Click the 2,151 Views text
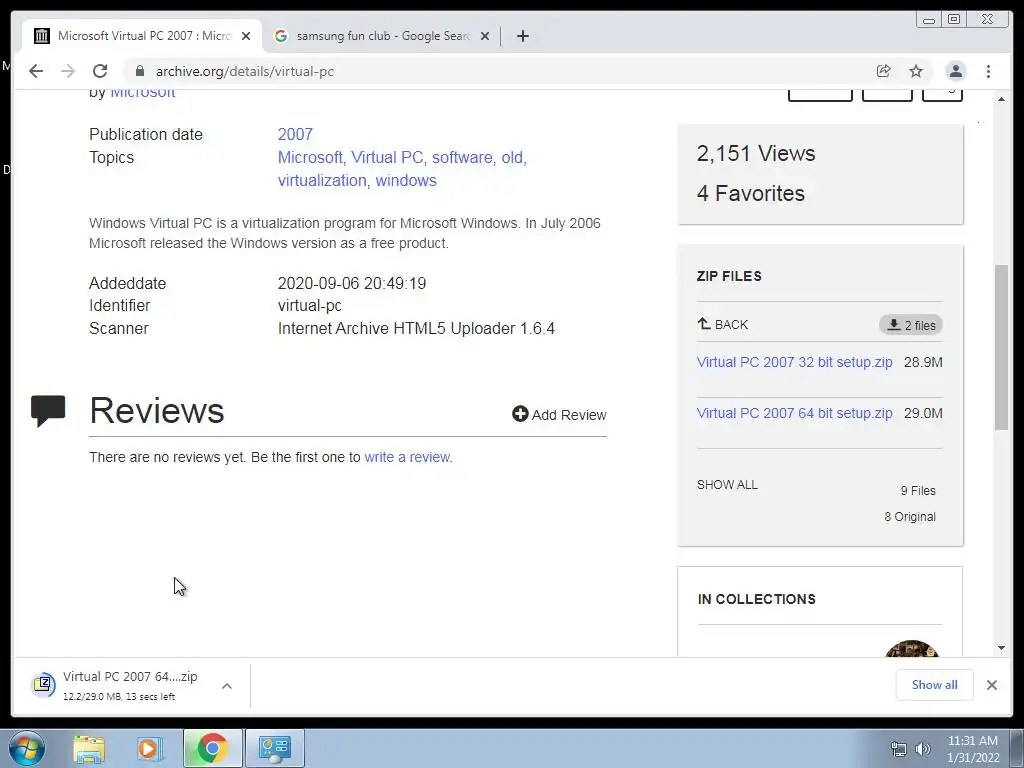1024x768 pixels. [x=756, y=153]
